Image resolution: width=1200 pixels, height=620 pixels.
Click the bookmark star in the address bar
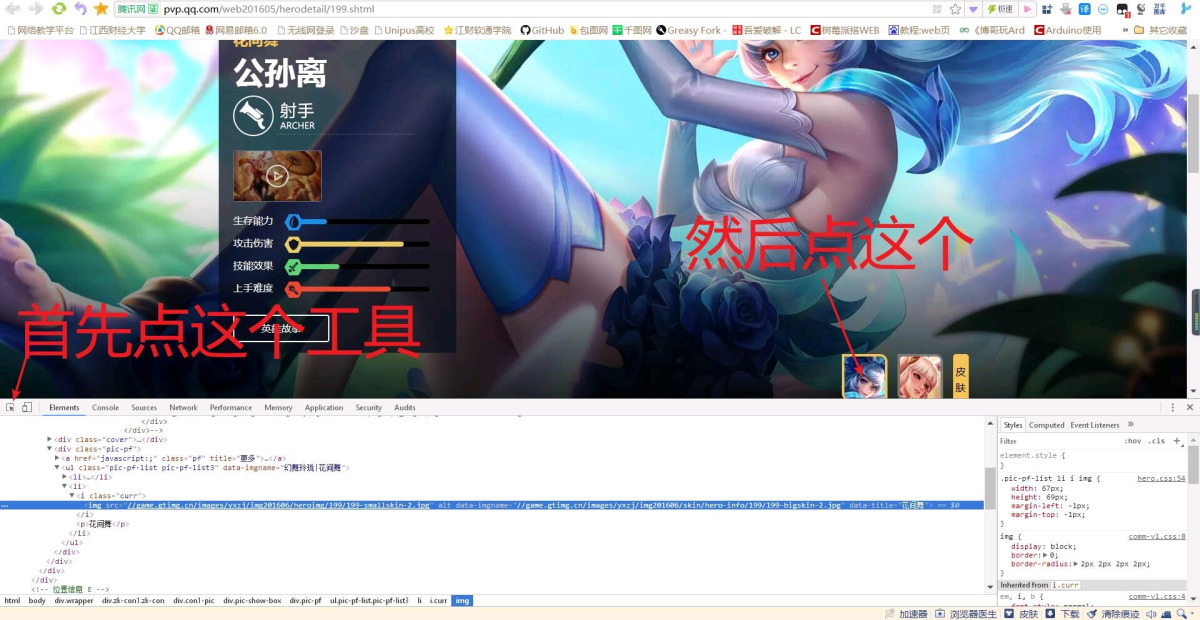coord(955,8)
